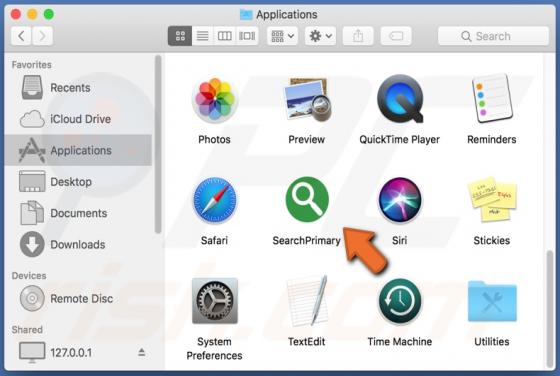Image resolution: width=560 pixels, height=376 pixels.
Task: Select the Time Machine icon
Action: pos(400,301)
